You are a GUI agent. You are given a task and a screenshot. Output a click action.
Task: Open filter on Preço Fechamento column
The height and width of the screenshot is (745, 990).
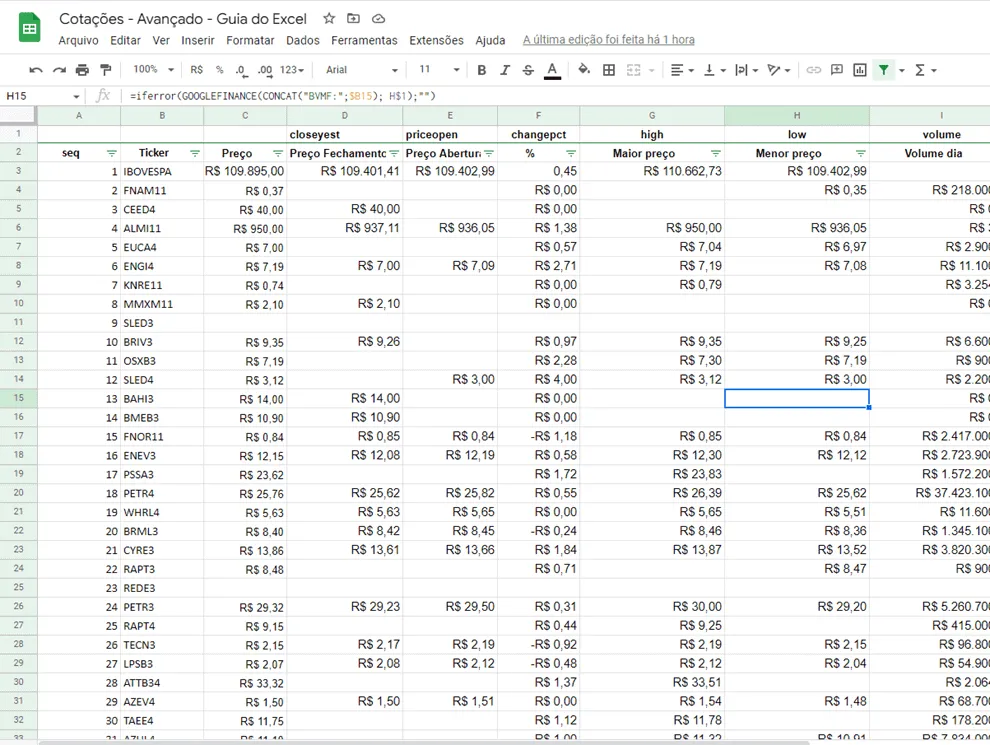tap(394, 153)
